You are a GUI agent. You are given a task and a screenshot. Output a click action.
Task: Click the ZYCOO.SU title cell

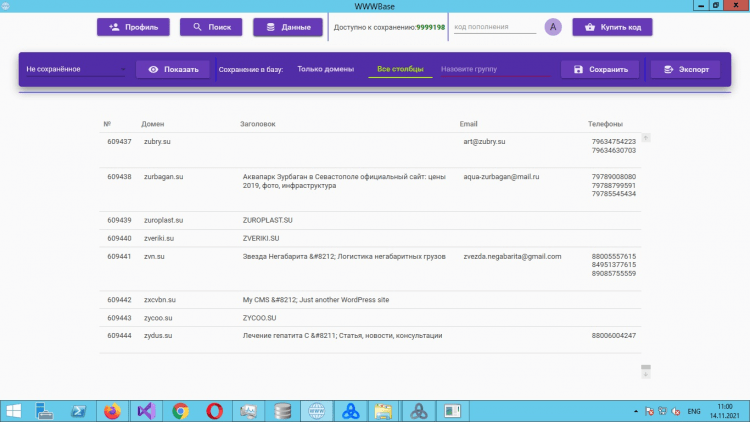click(259, 318)
